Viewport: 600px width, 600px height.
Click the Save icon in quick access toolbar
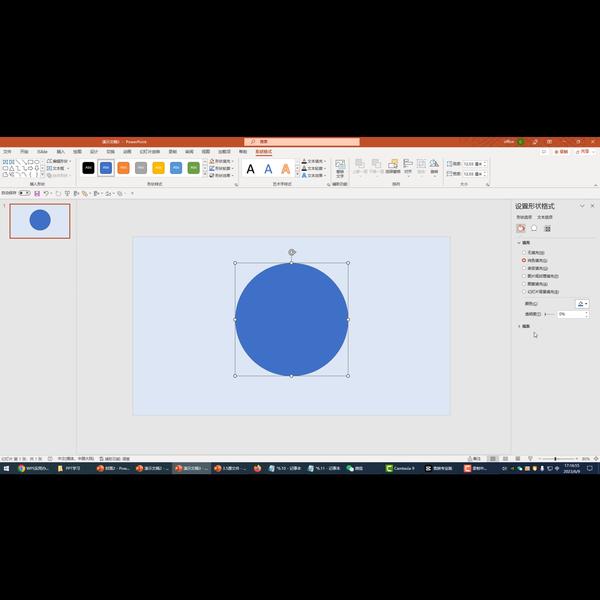[37, 194]
